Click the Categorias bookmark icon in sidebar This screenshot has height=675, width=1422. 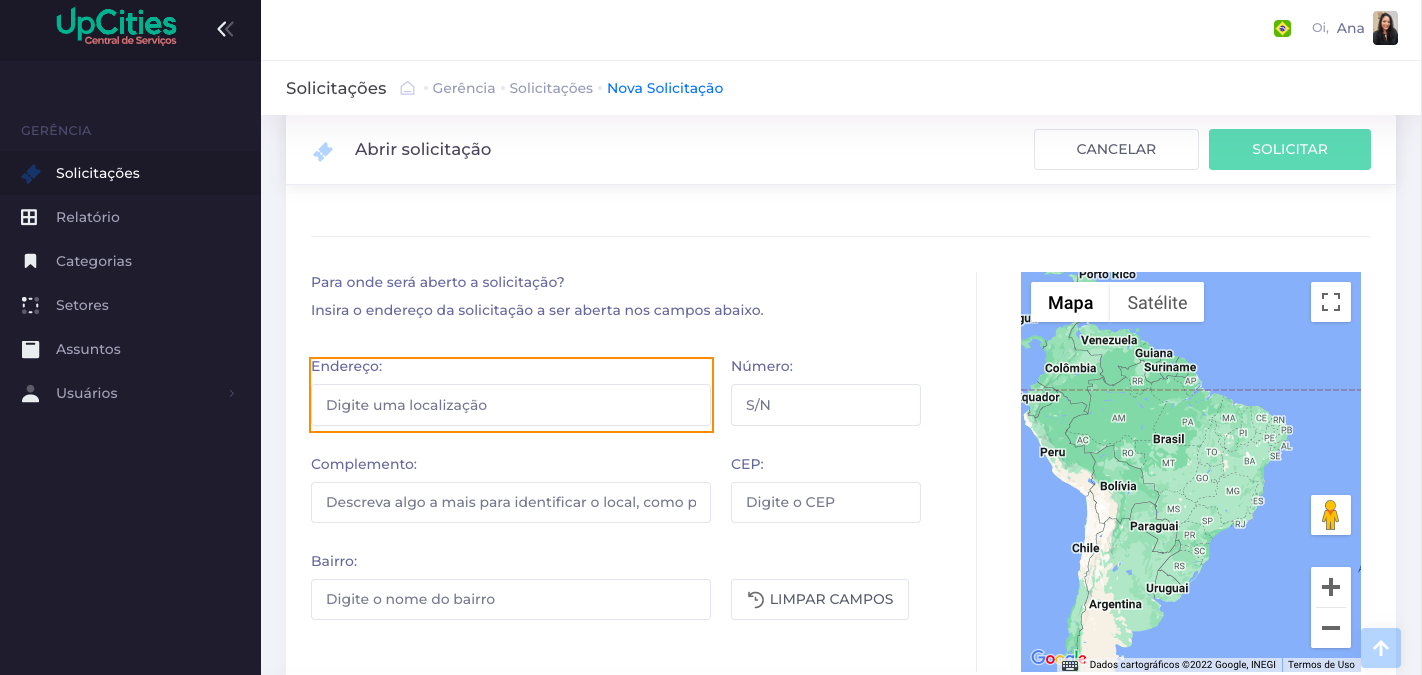pos(30,261)
